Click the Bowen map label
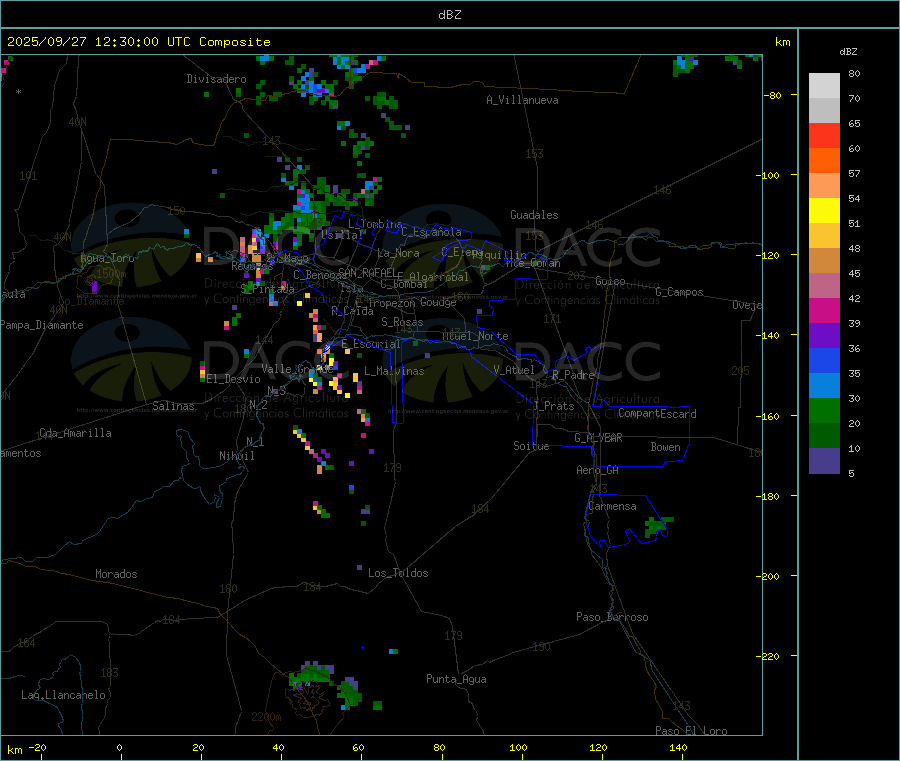Image resolution: width=900 pixels, height=761 pixels. click(x=666, y=447)
